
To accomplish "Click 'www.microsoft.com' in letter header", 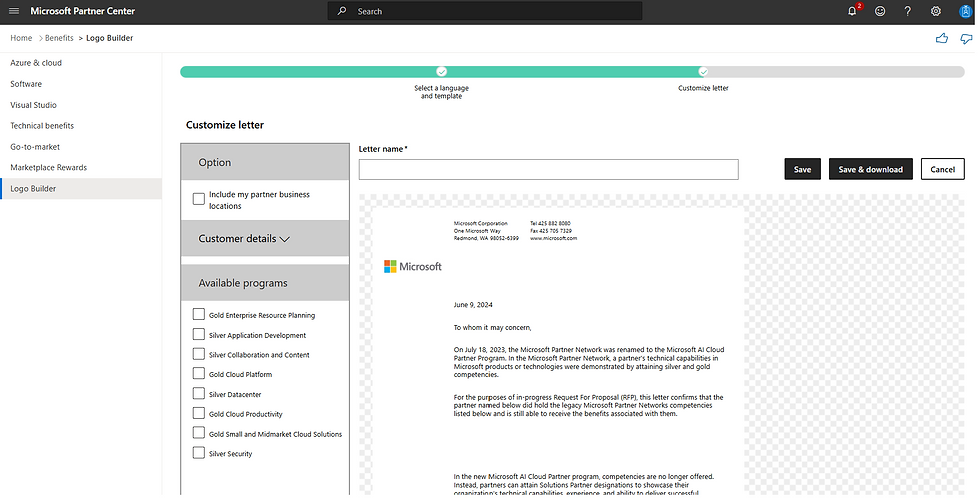I will (x=554, y=238).
